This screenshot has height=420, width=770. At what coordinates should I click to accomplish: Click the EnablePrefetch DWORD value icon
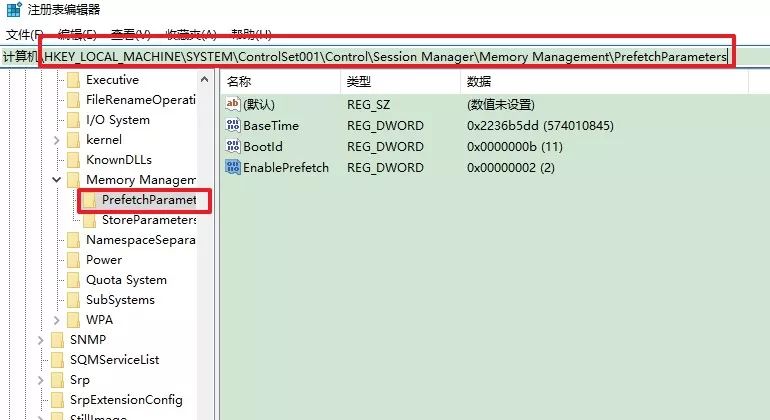(233, 167)
